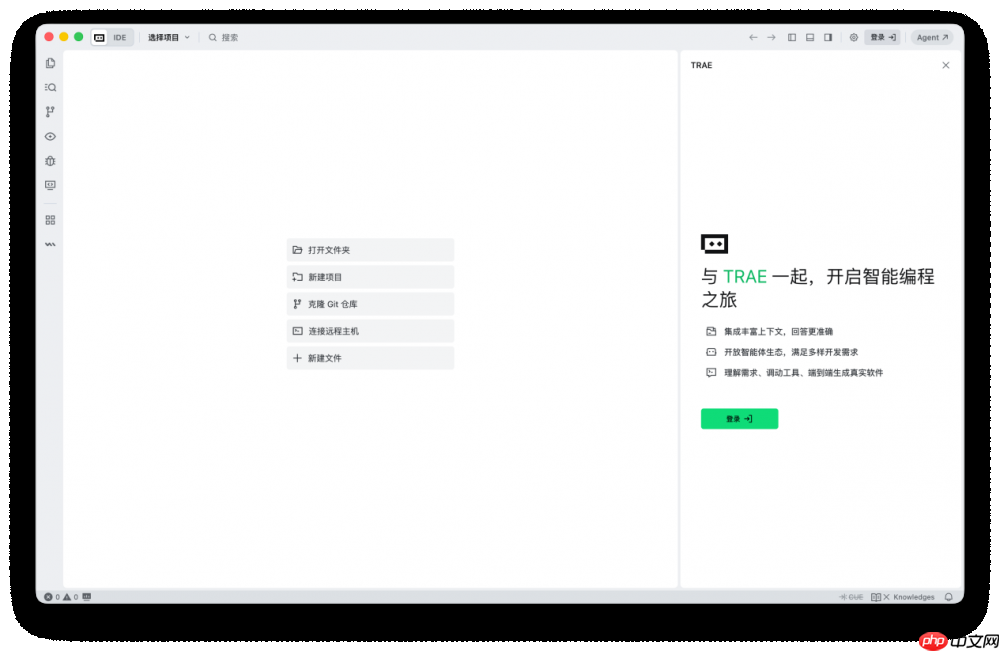Click 连接远程主机 button
The width and height of the screenshot is (1000, 651).
point(371,331)
